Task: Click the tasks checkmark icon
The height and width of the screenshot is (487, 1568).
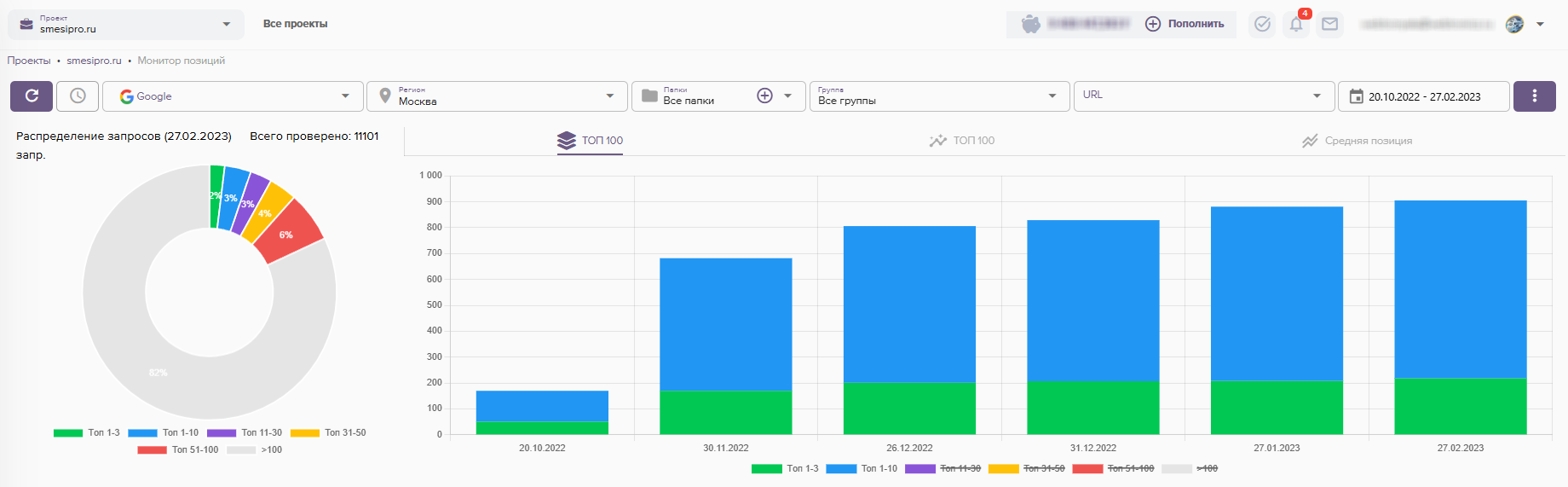Action: (x=1262, y=24)
